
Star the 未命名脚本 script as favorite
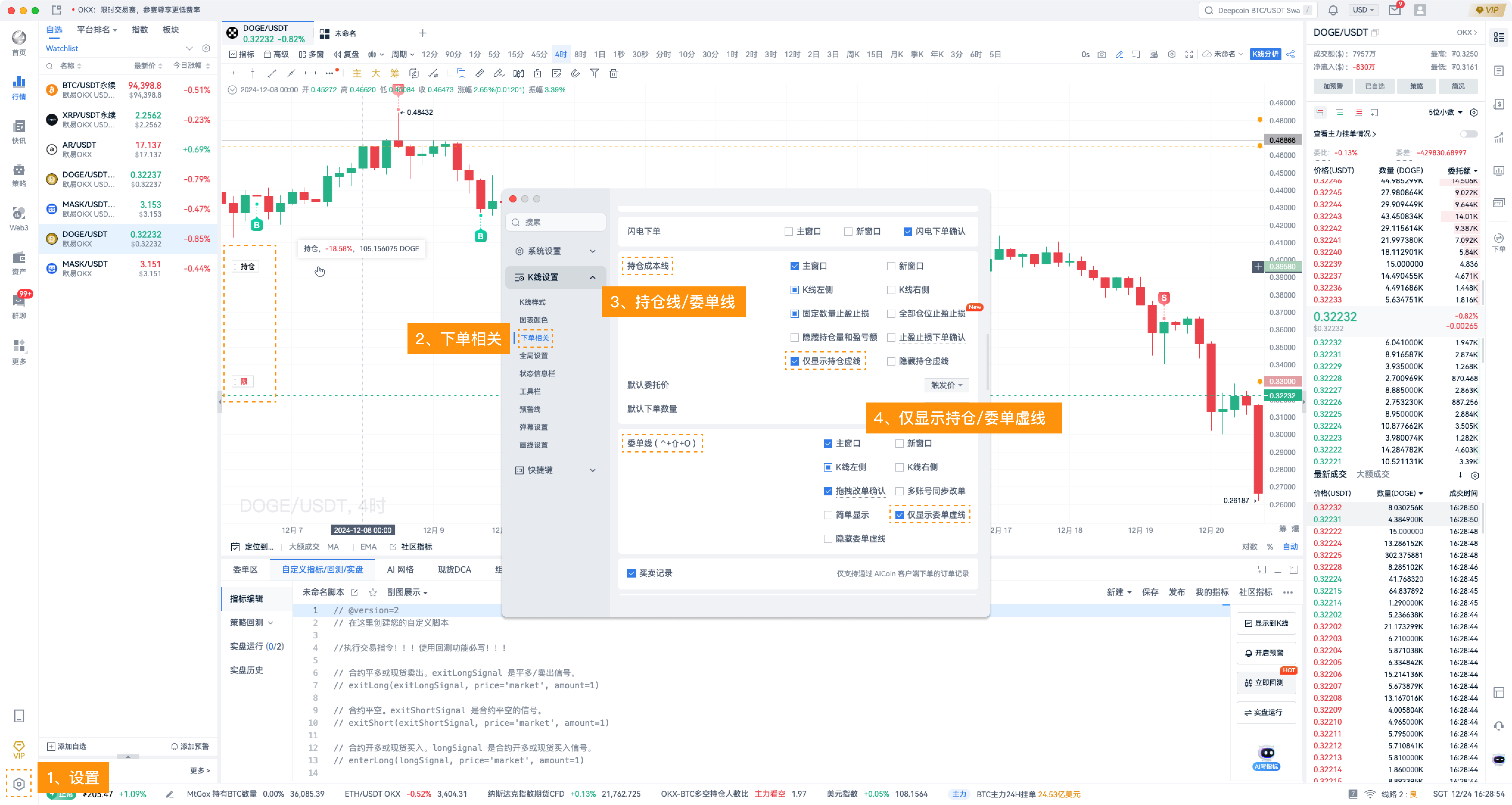(373, 593)
